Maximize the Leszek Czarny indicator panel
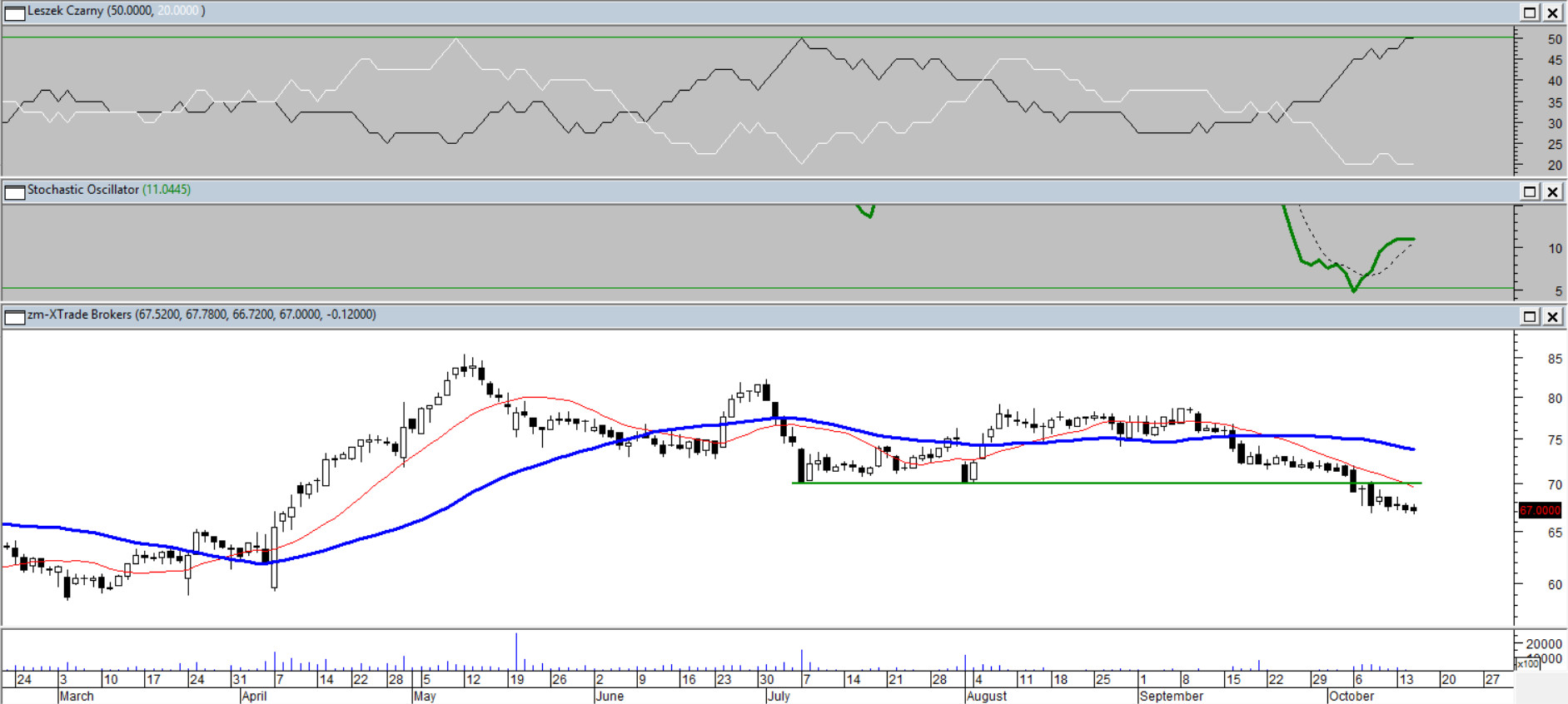This screenshot has height=704, width=1568. pos(1530,12)
